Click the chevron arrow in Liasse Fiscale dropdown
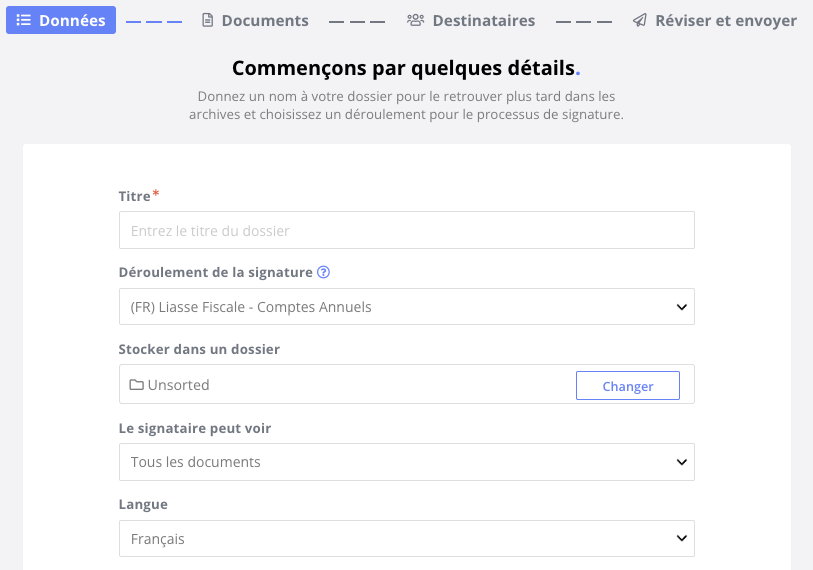813x570 pixels. coord(681,307)
